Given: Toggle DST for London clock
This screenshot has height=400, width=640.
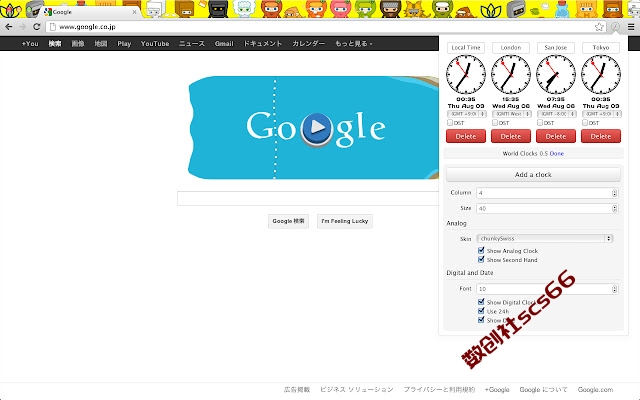Looking at the screenshot, I should (495, 122).
